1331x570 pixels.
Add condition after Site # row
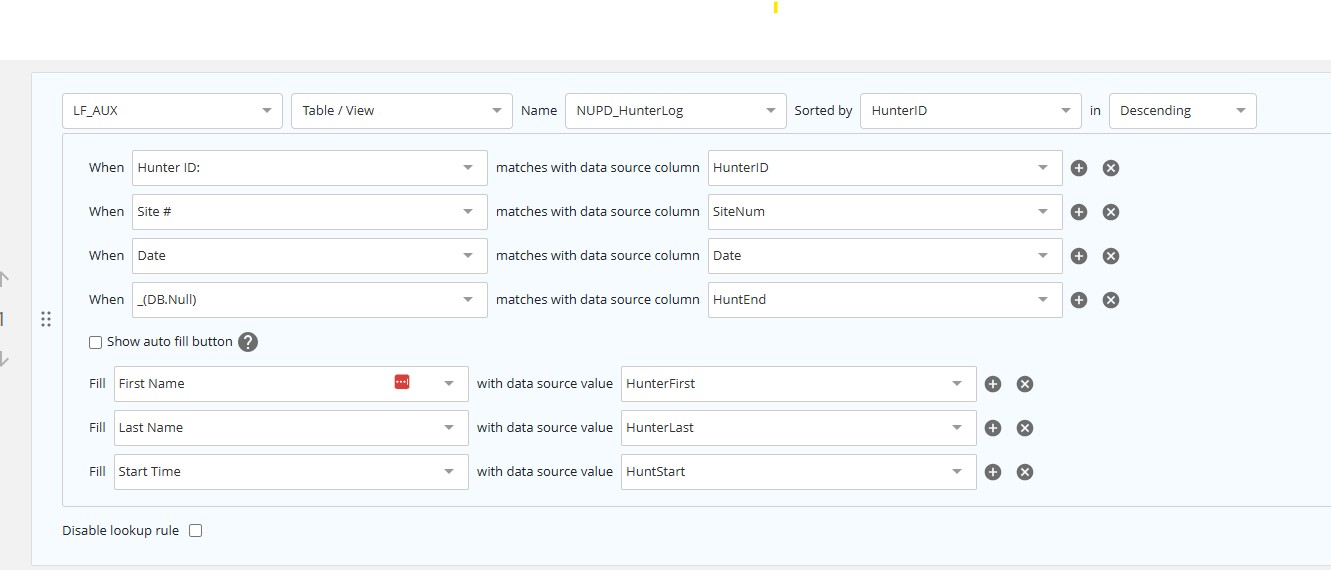point(1079,212)
